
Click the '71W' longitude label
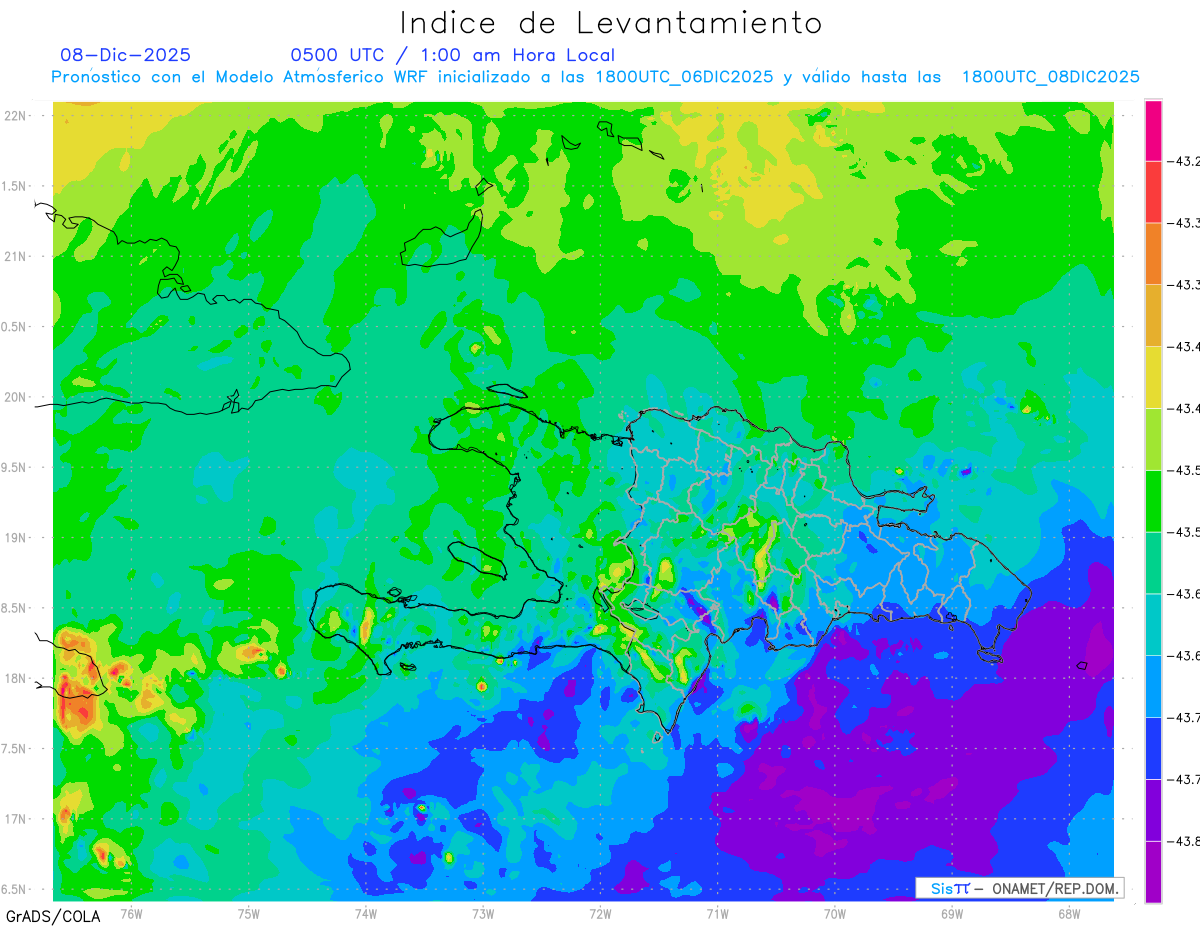click(x=717, y=914)
